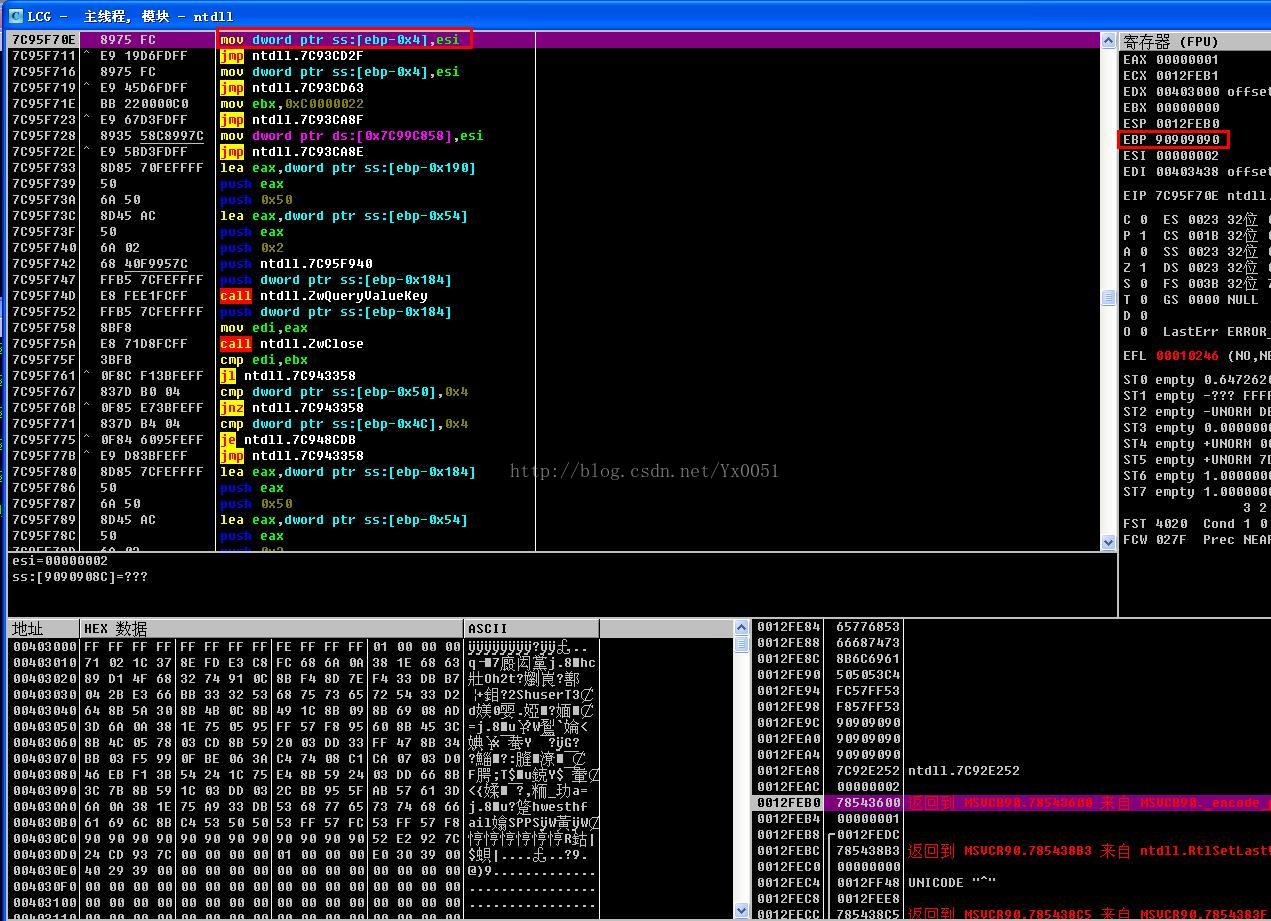1271x921 pixels.
Task: Click the hex dump scrollbar down arrow
Action: click(742, 911)
